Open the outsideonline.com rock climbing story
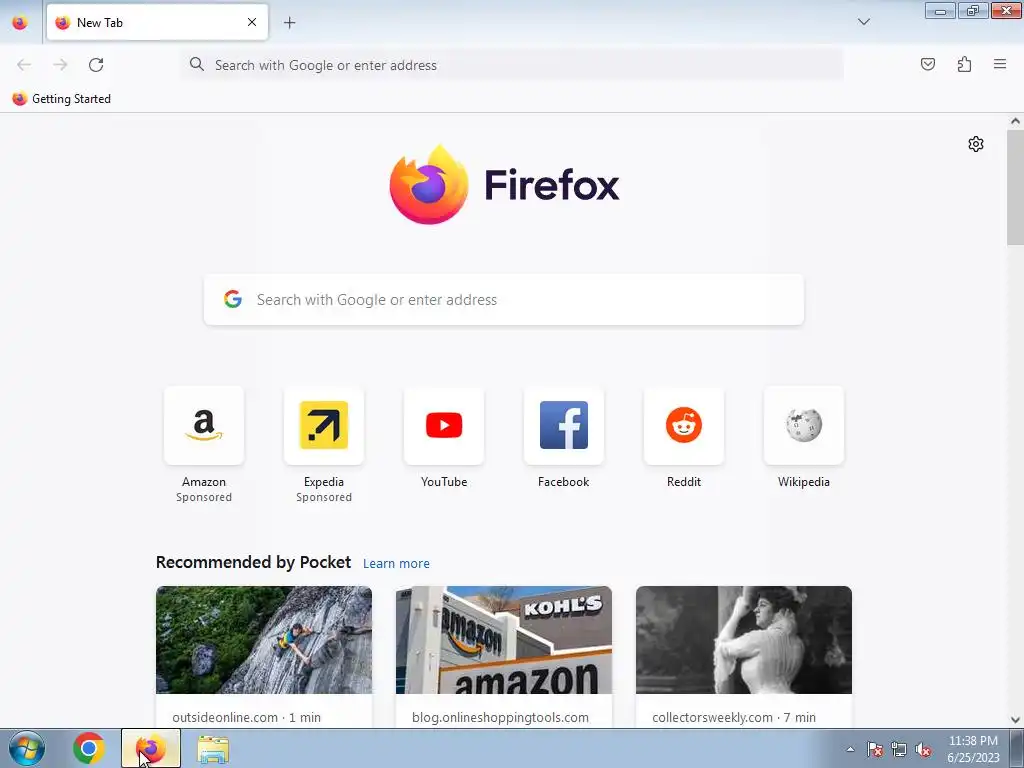The image size is (1024, 768). click(x=264, y=656)
